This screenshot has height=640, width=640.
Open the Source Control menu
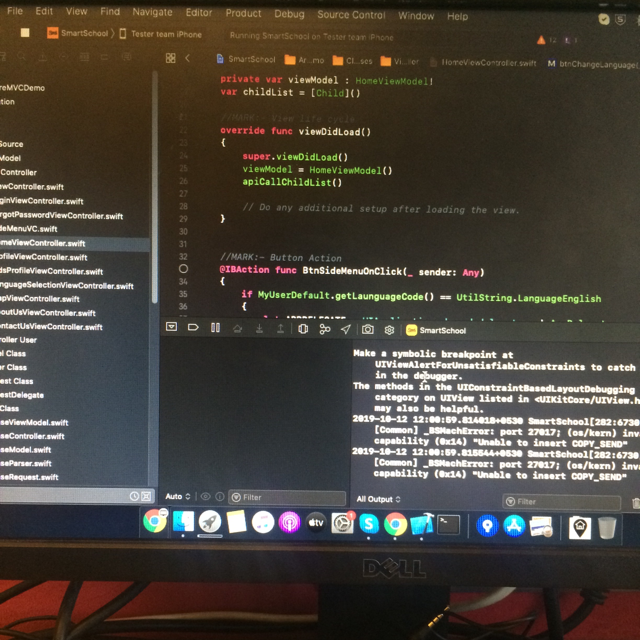(350, 15)
